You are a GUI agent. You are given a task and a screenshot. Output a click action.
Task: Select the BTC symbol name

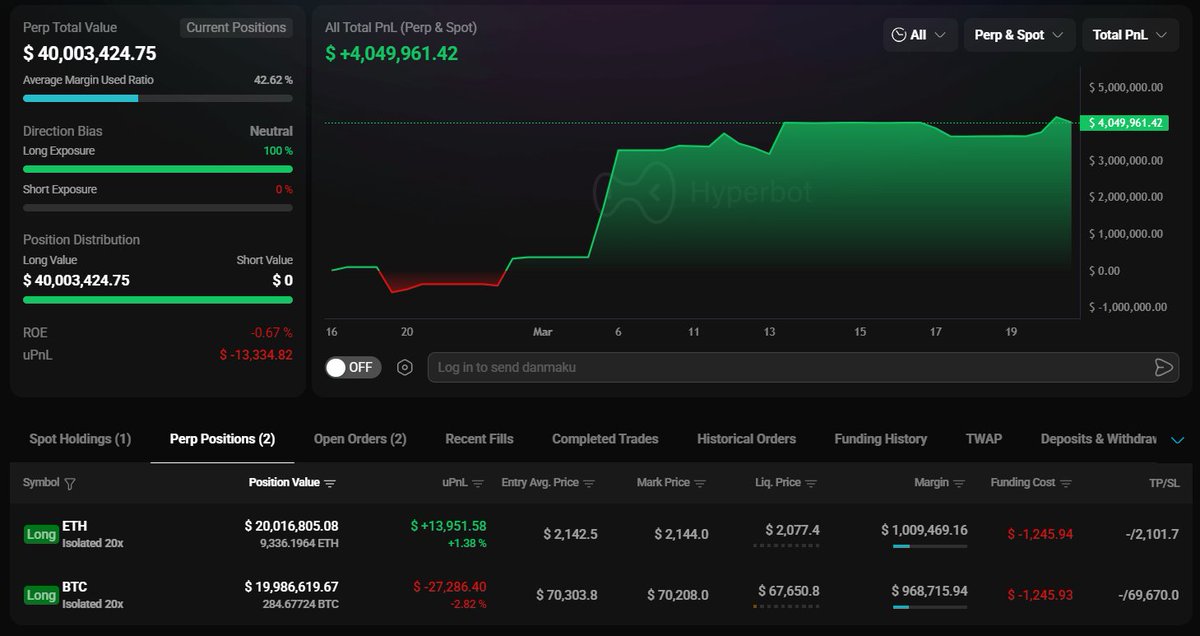(x=74, y=587)
